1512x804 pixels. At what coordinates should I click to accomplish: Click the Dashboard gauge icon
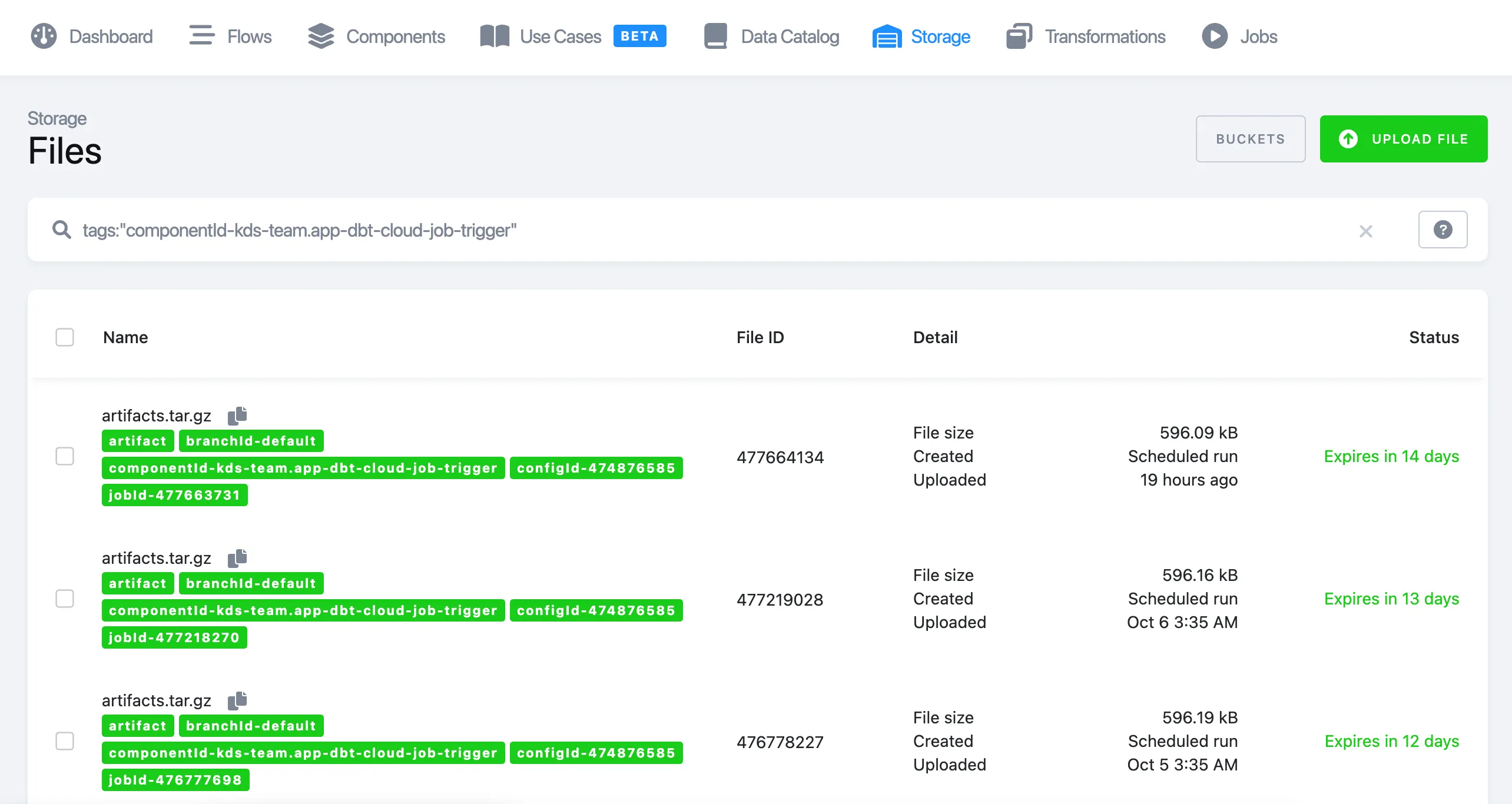pos(44,36)
